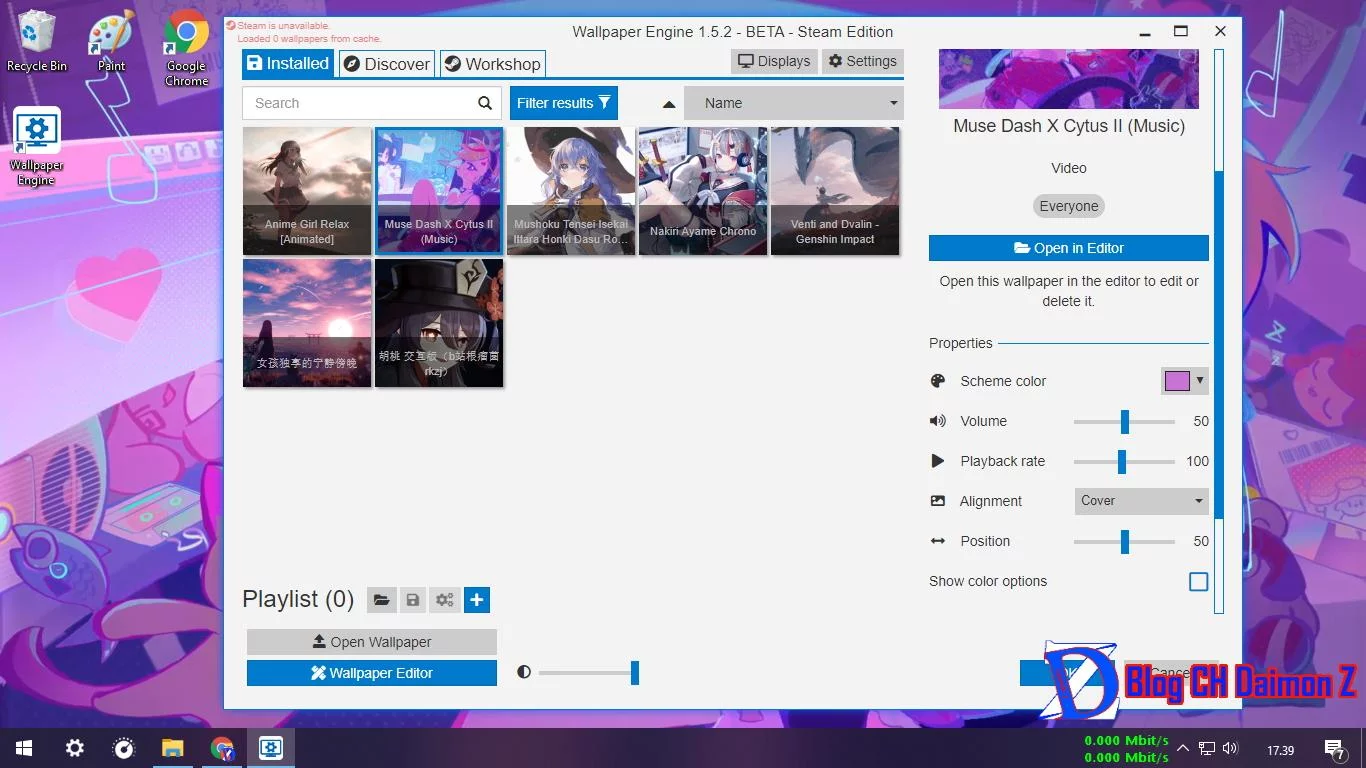
Task: Open the Recycle Bin desktop icon
Action: (37, 41)
